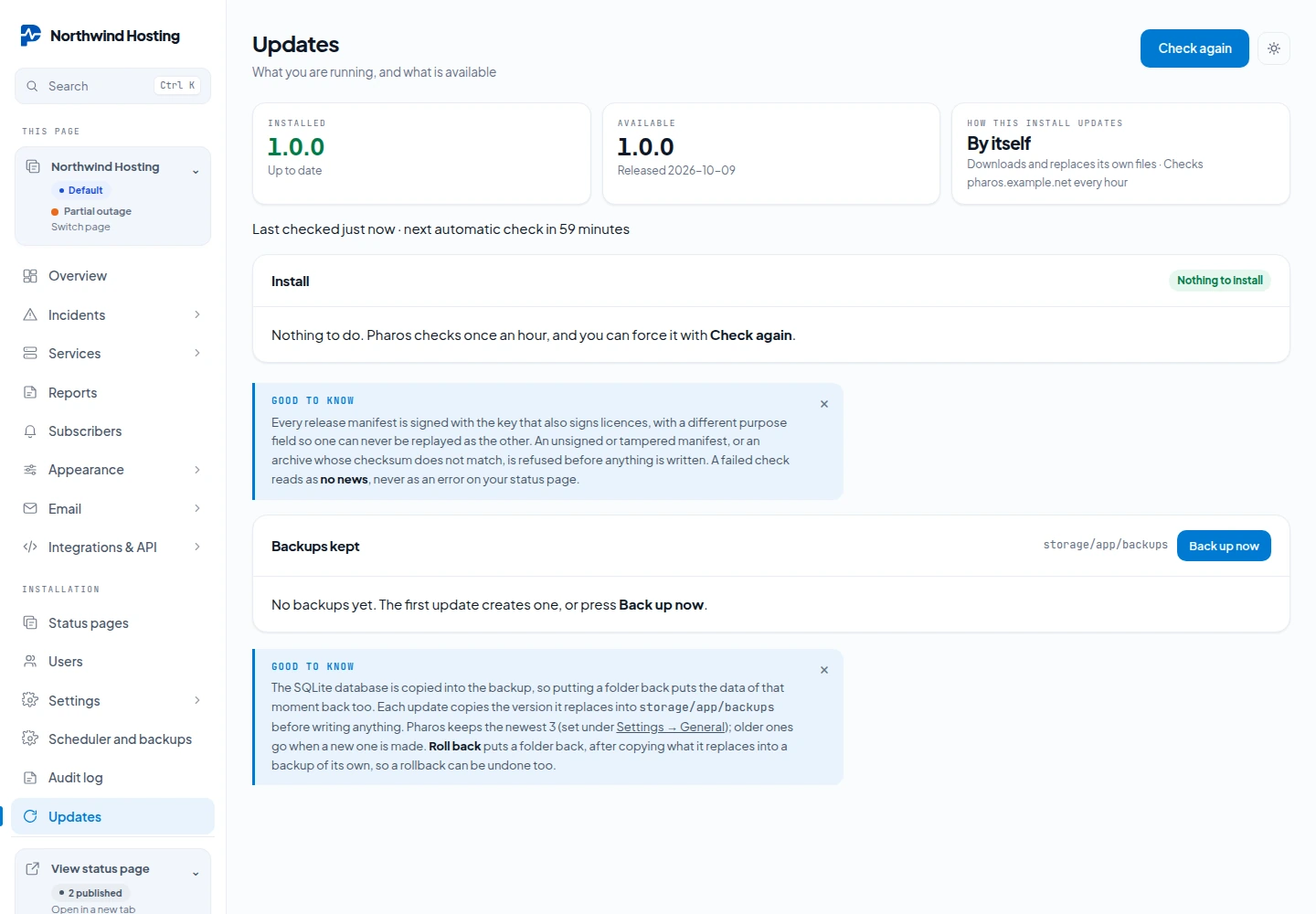Open the Overview page
Image resolution: width=1316 pixels, height=914 pixels.
click(113, 276)
